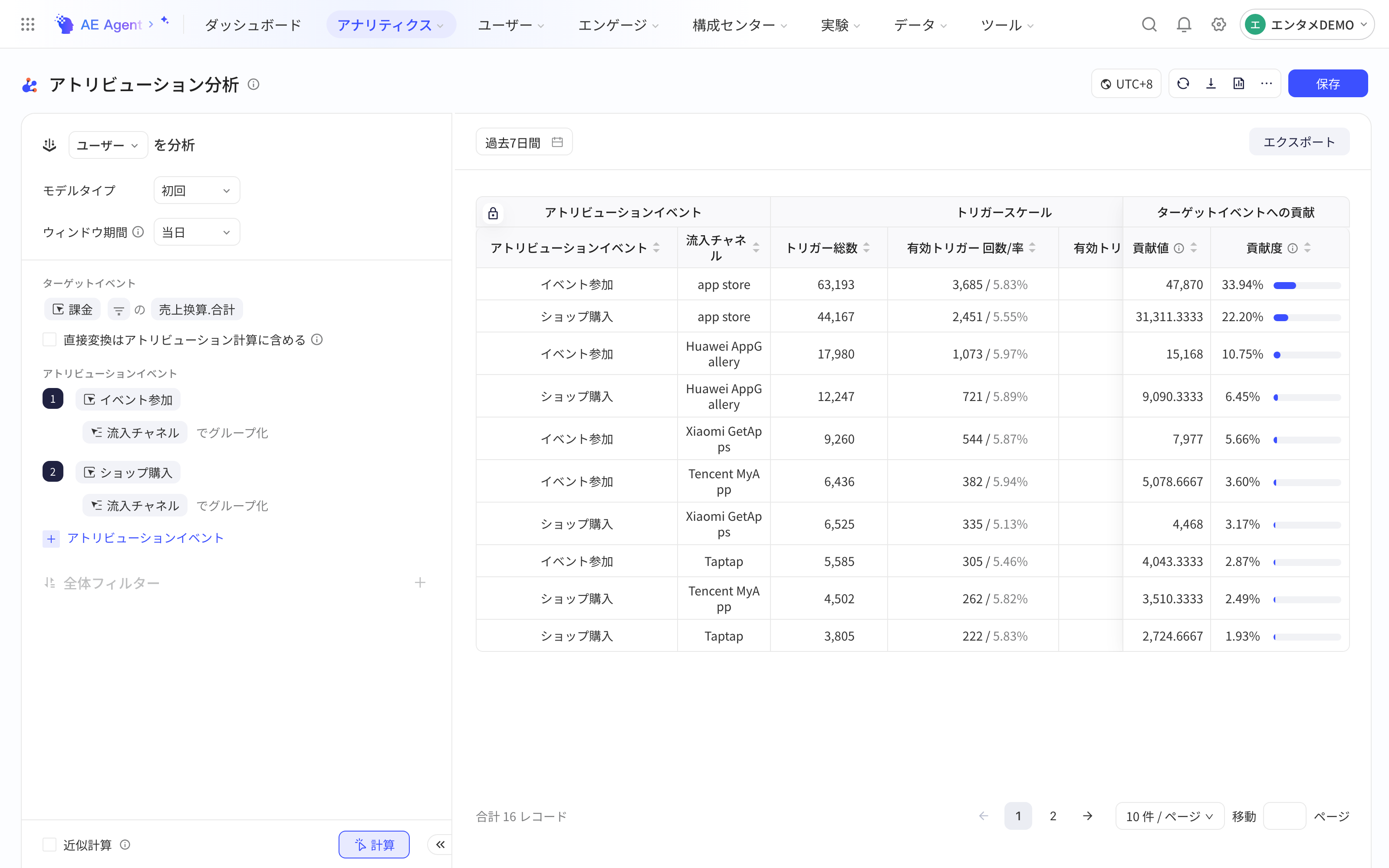
Task: Select the 売上換算.合計 metric tag
Action: click(x=197, y=310)
